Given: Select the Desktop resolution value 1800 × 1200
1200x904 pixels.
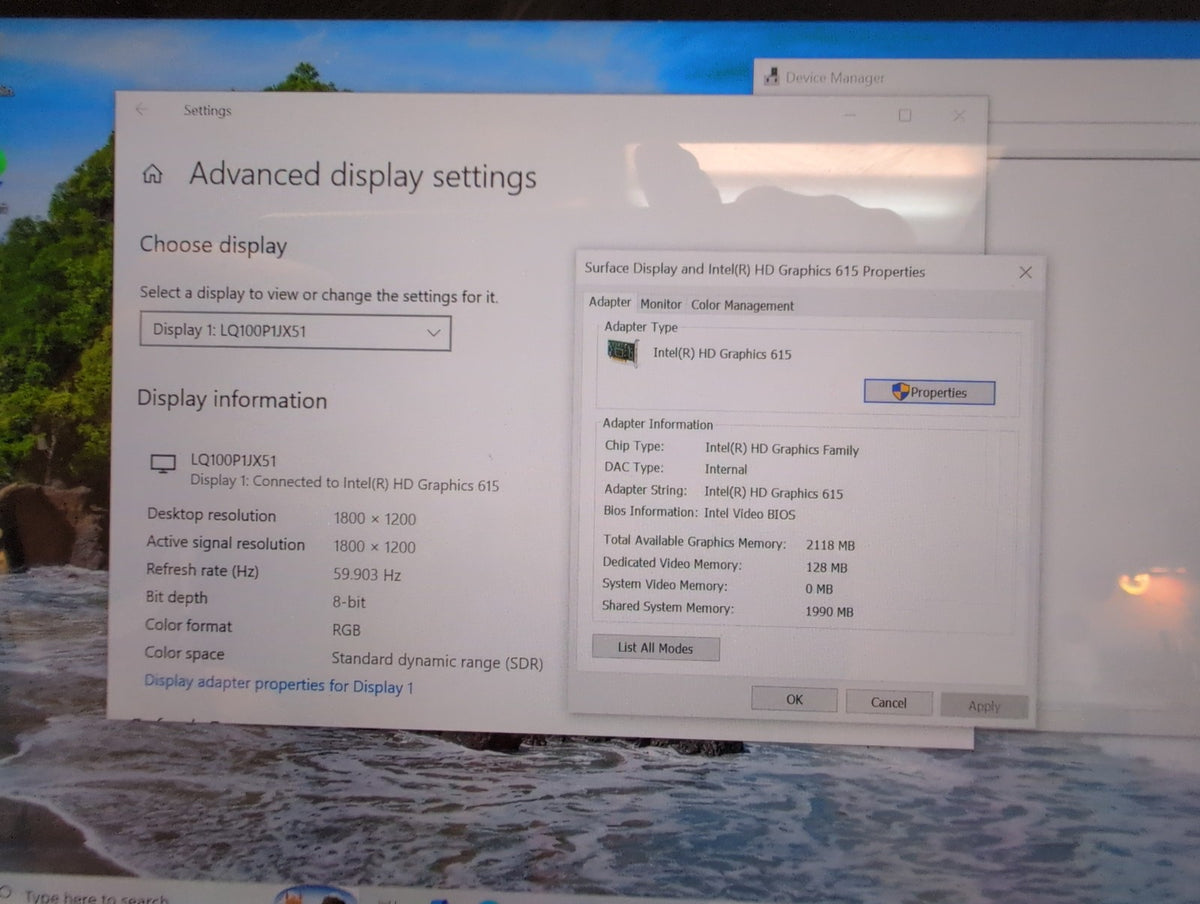Looking at the screenshot, I should [x=374, y=519].
